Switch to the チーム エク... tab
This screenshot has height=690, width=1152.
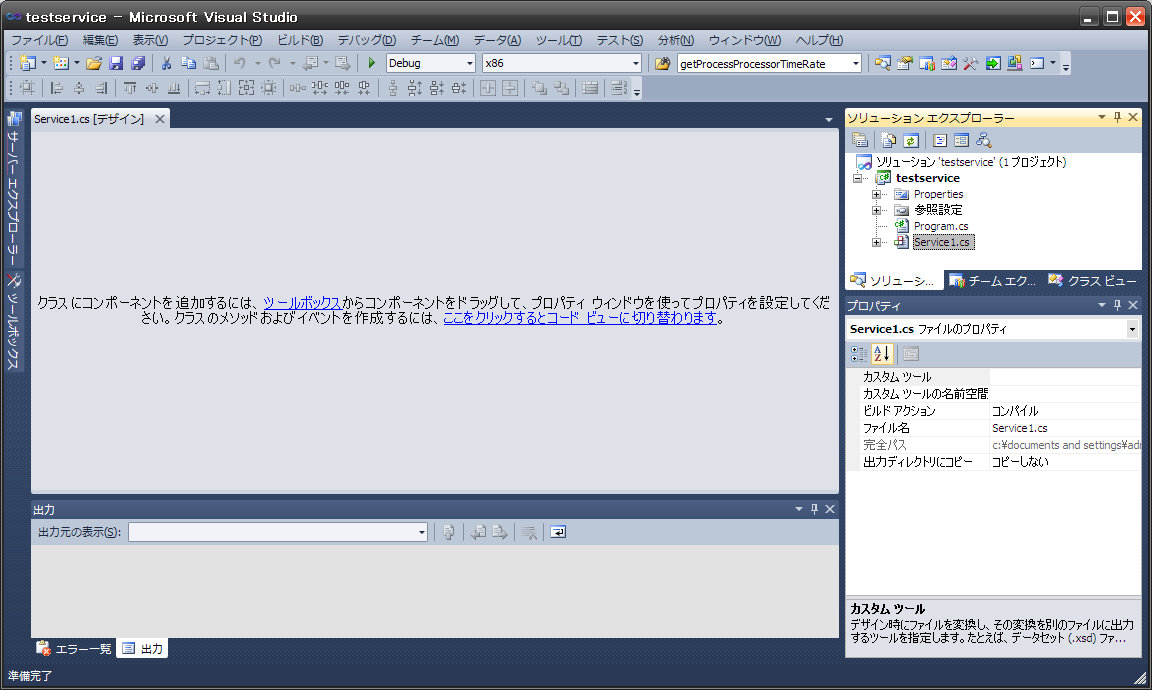993,281
